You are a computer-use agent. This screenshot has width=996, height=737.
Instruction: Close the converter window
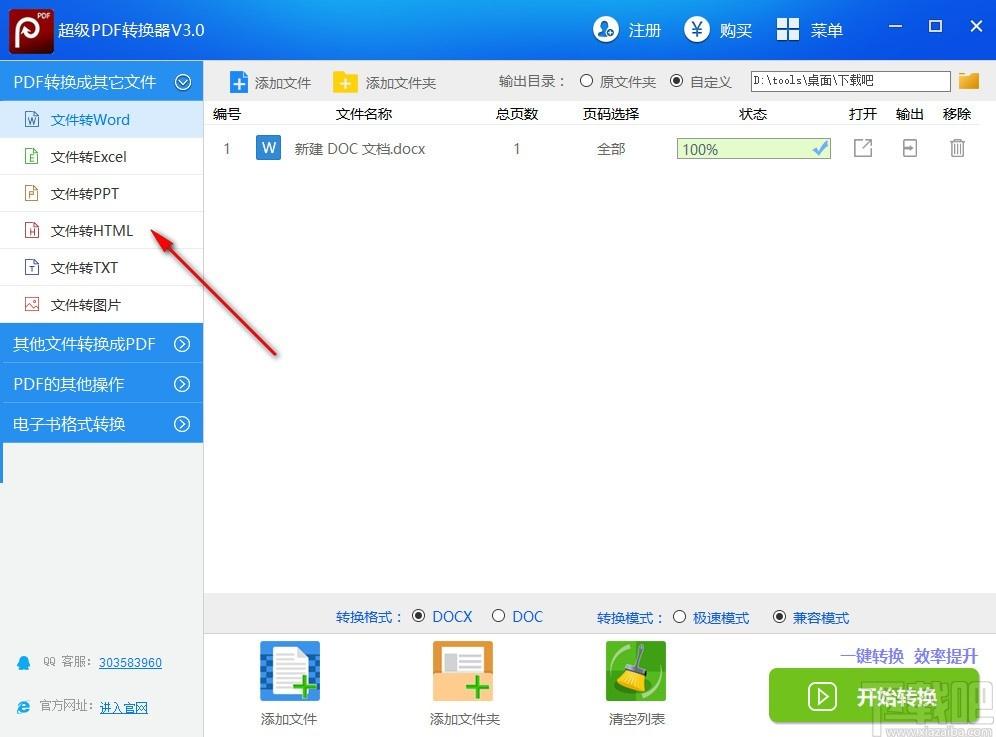pyautogui.click(x=976, y=26)
